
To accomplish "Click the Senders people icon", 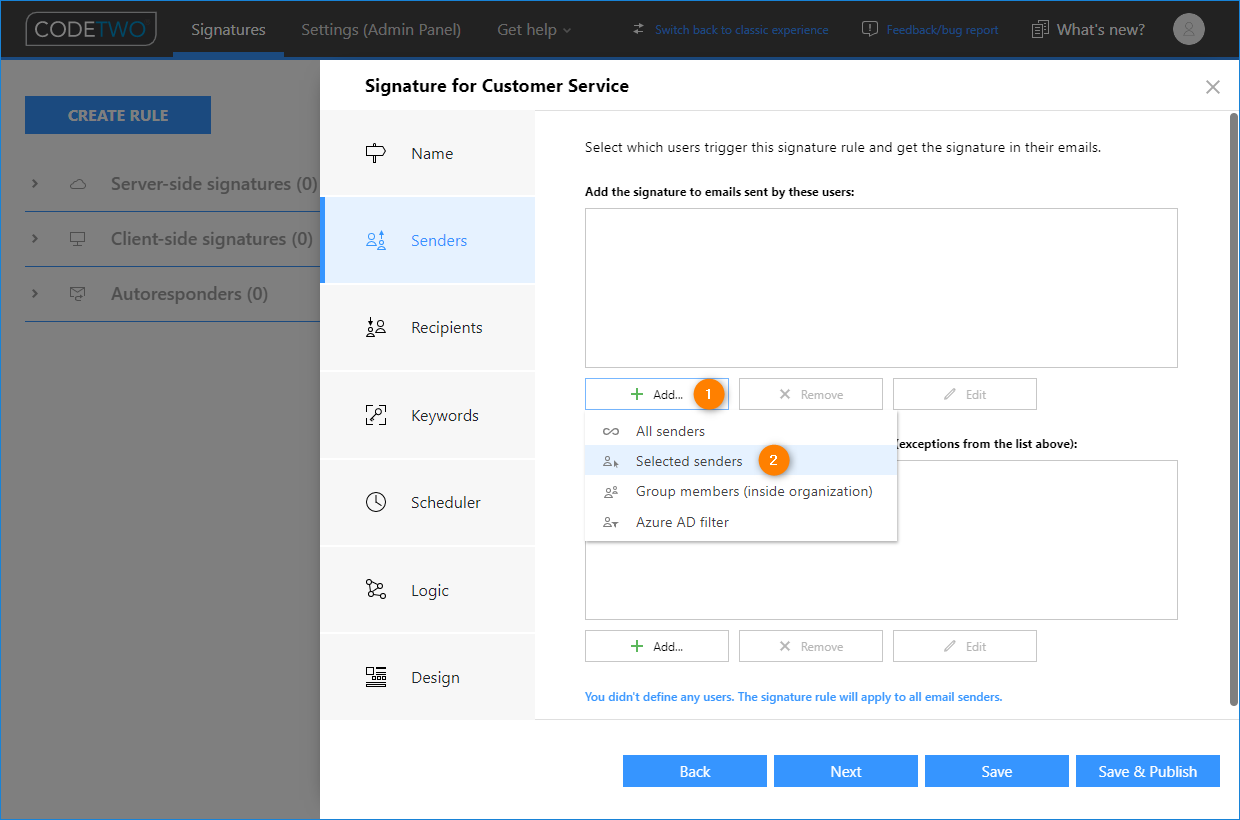I will (376, 240).
